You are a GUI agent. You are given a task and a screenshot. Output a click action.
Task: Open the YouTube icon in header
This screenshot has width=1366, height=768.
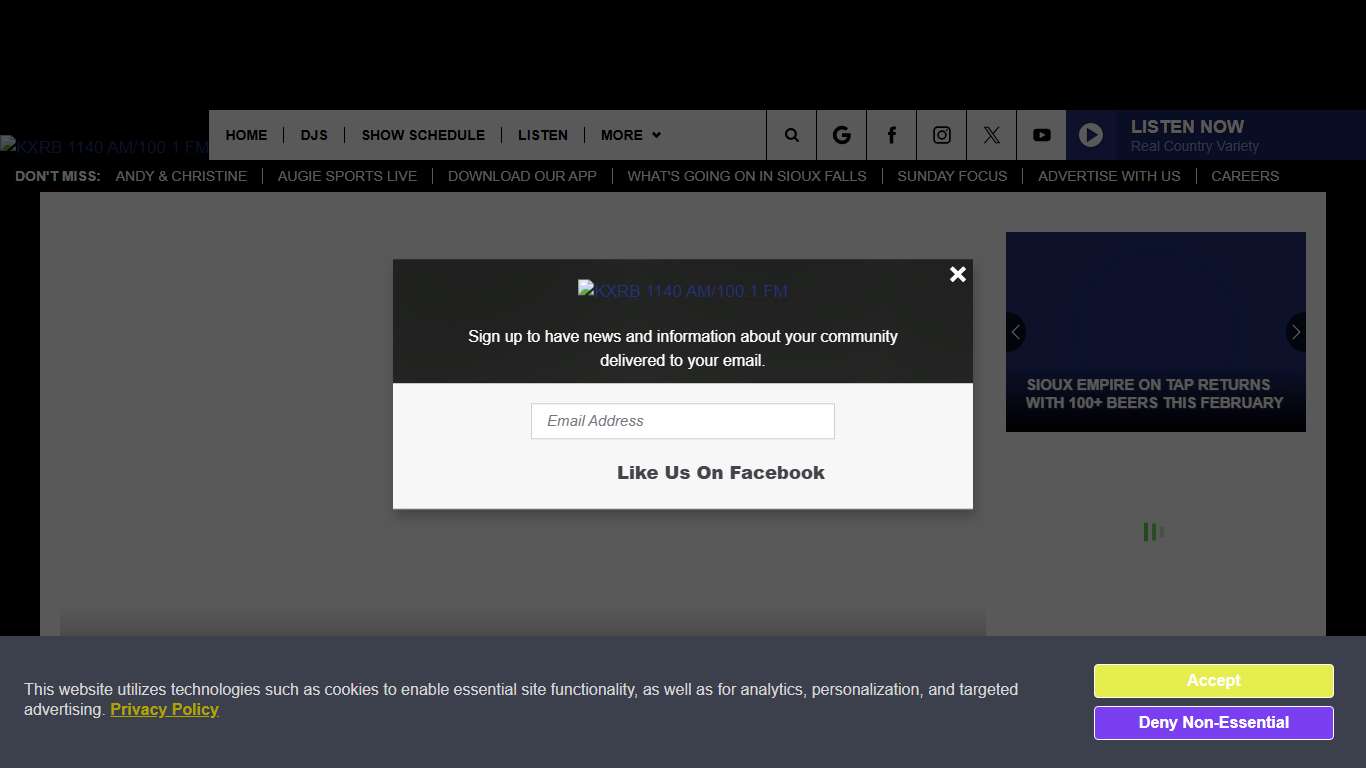[x=1041, y=135]
